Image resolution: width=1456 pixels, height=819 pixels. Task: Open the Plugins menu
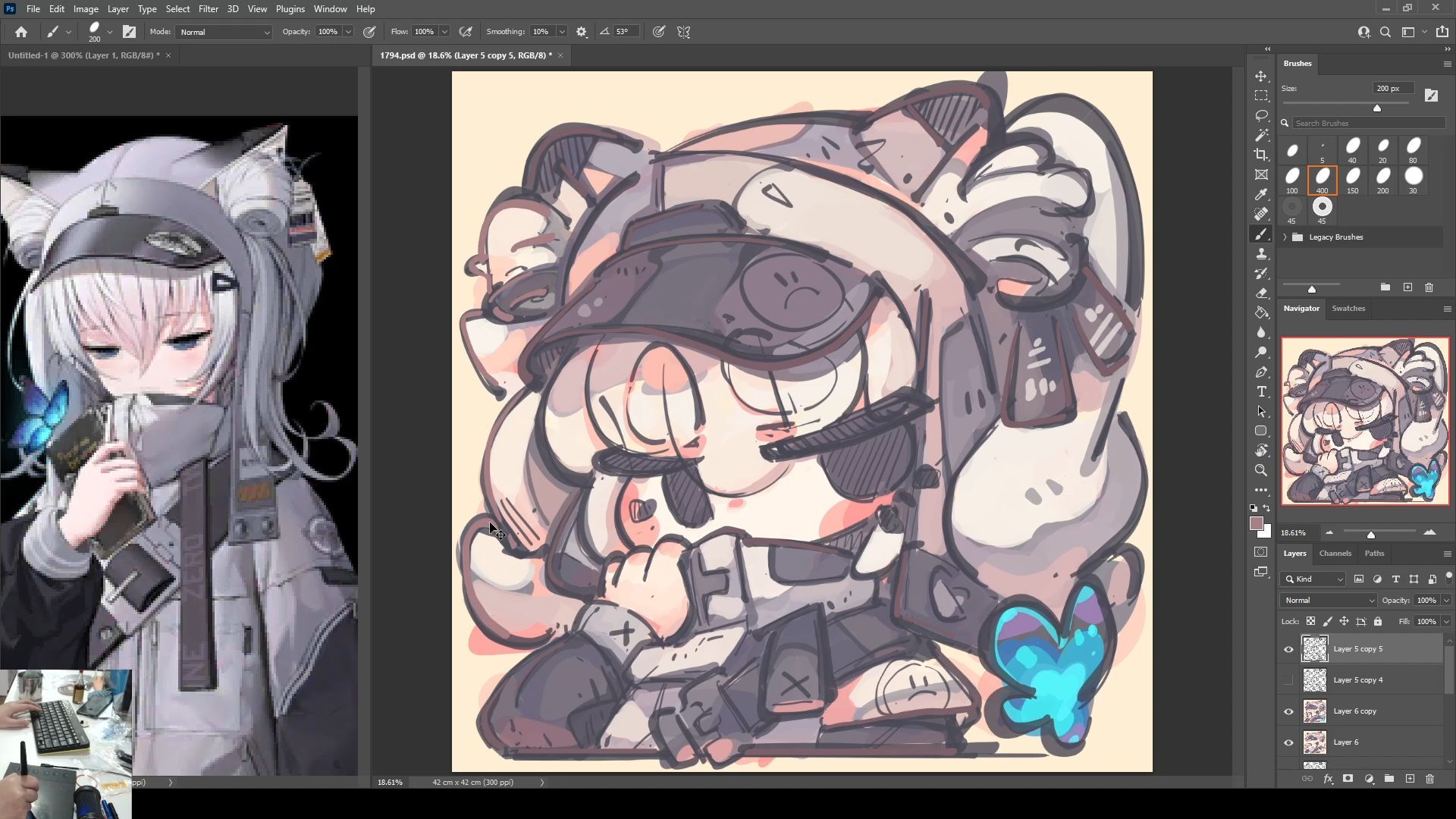tap(290, 9)
